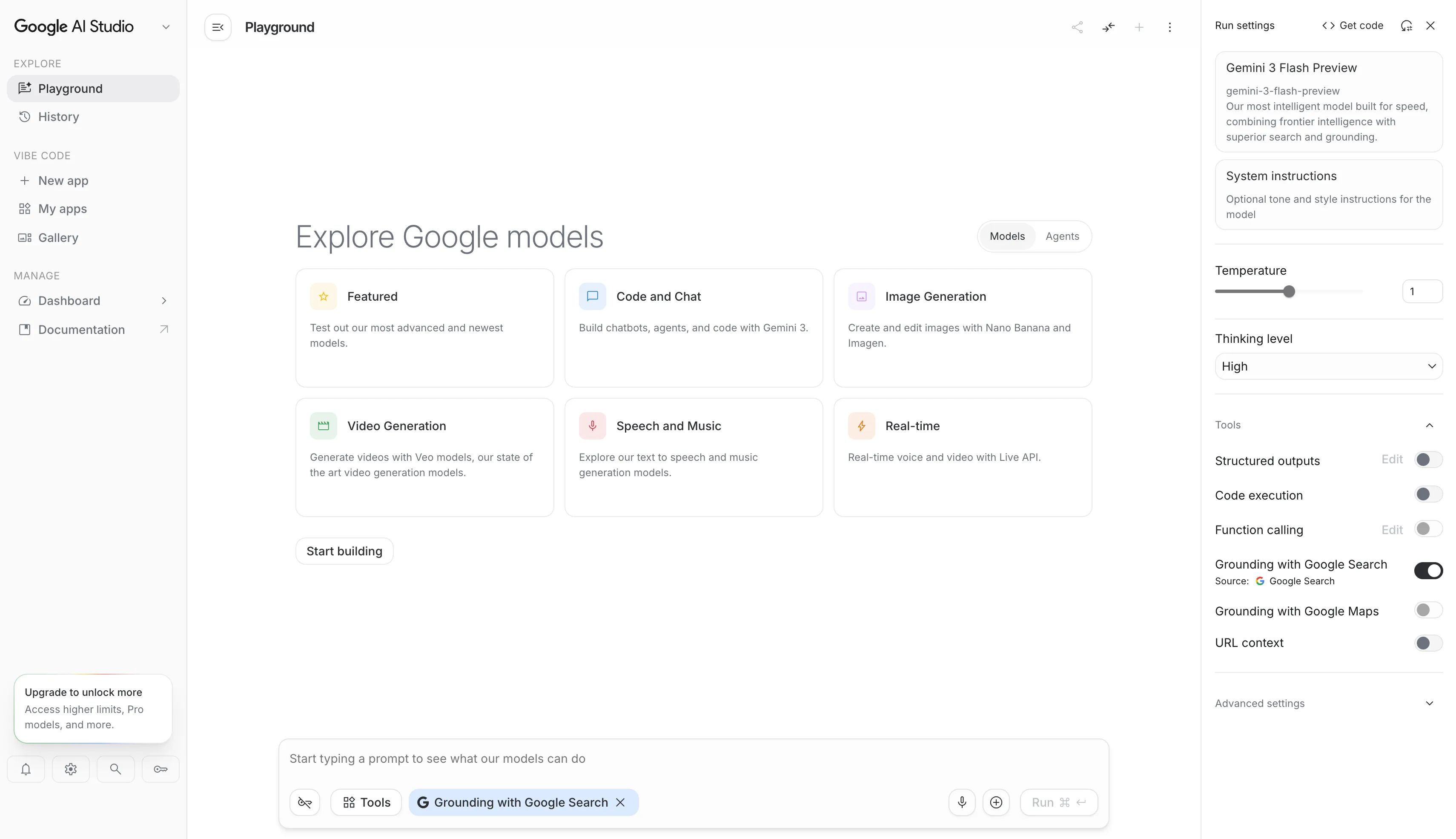This screenshot has height=839, width=1456.
Task: Disable Grounding with Google Search switch
Action: coord(1428,570)
